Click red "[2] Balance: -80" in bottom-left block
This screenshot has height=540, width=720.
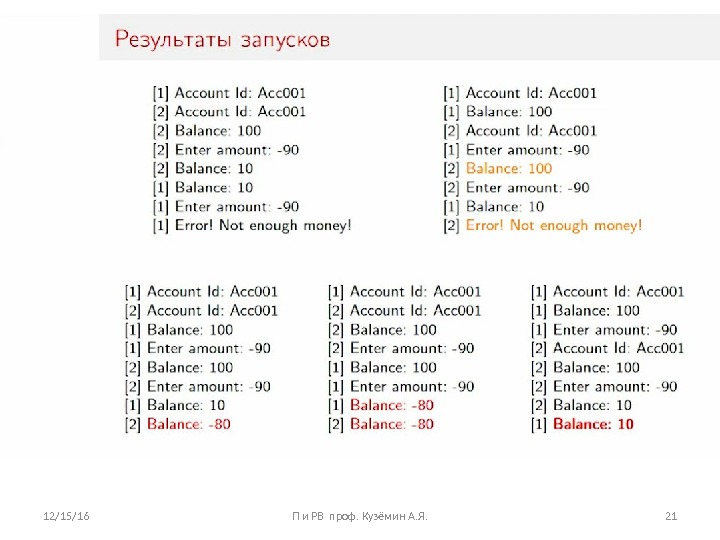tap(178, 424)
